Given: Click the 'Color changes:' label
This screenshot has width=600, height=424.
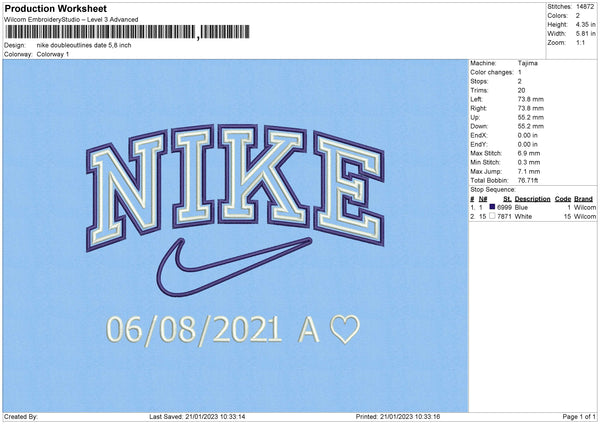Looking at the screenshot, I should 492,72.
